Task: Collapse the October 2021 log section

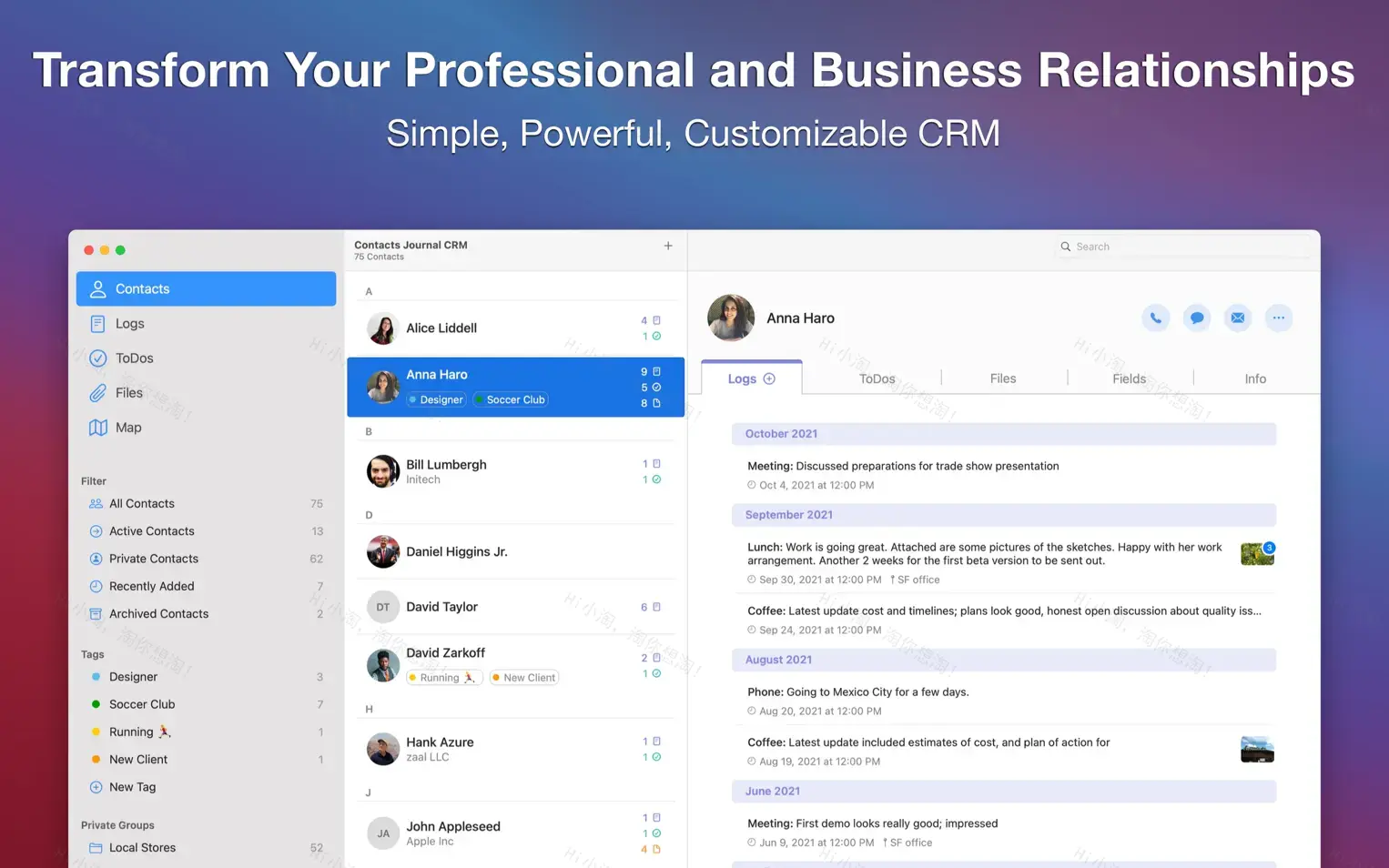Action: click(780, 434)
